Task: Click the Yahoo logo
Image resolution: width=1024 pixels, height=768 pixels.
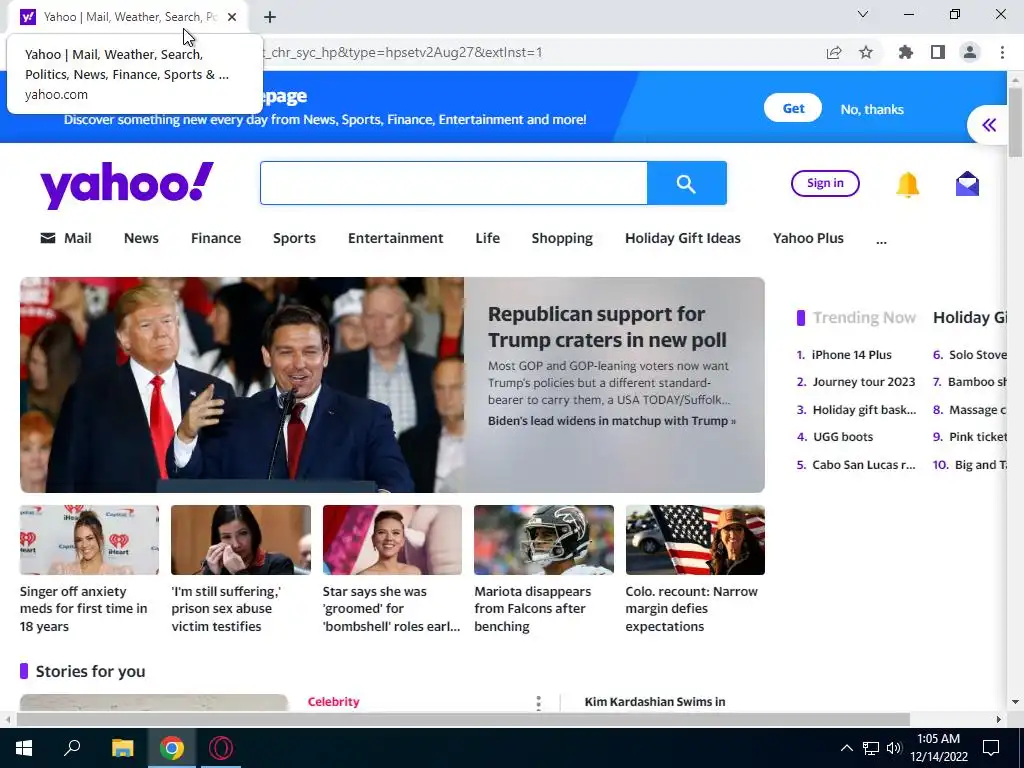Action: click(x=127, y=184)
